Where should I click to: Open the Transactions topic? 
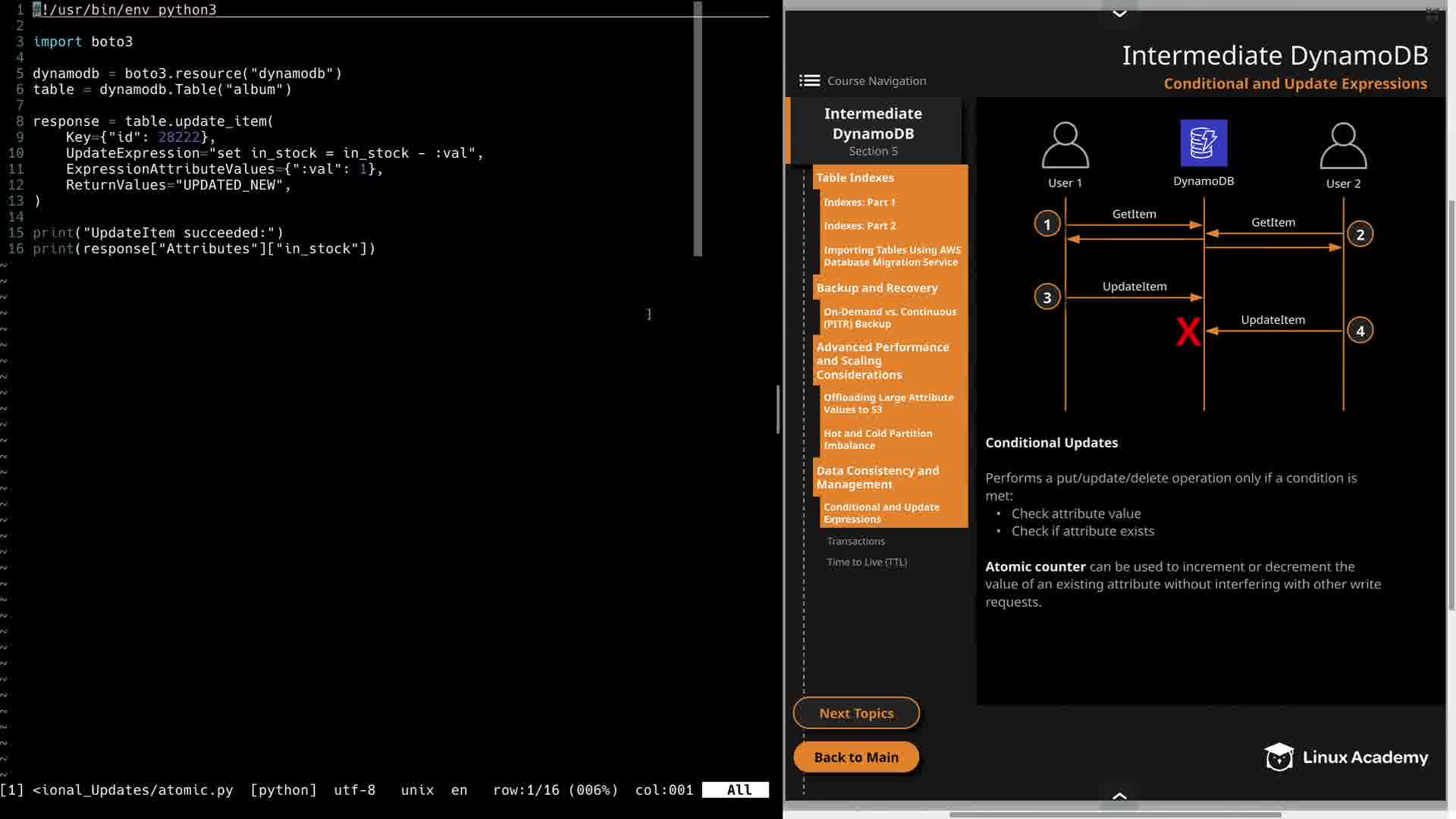point(855,541)
